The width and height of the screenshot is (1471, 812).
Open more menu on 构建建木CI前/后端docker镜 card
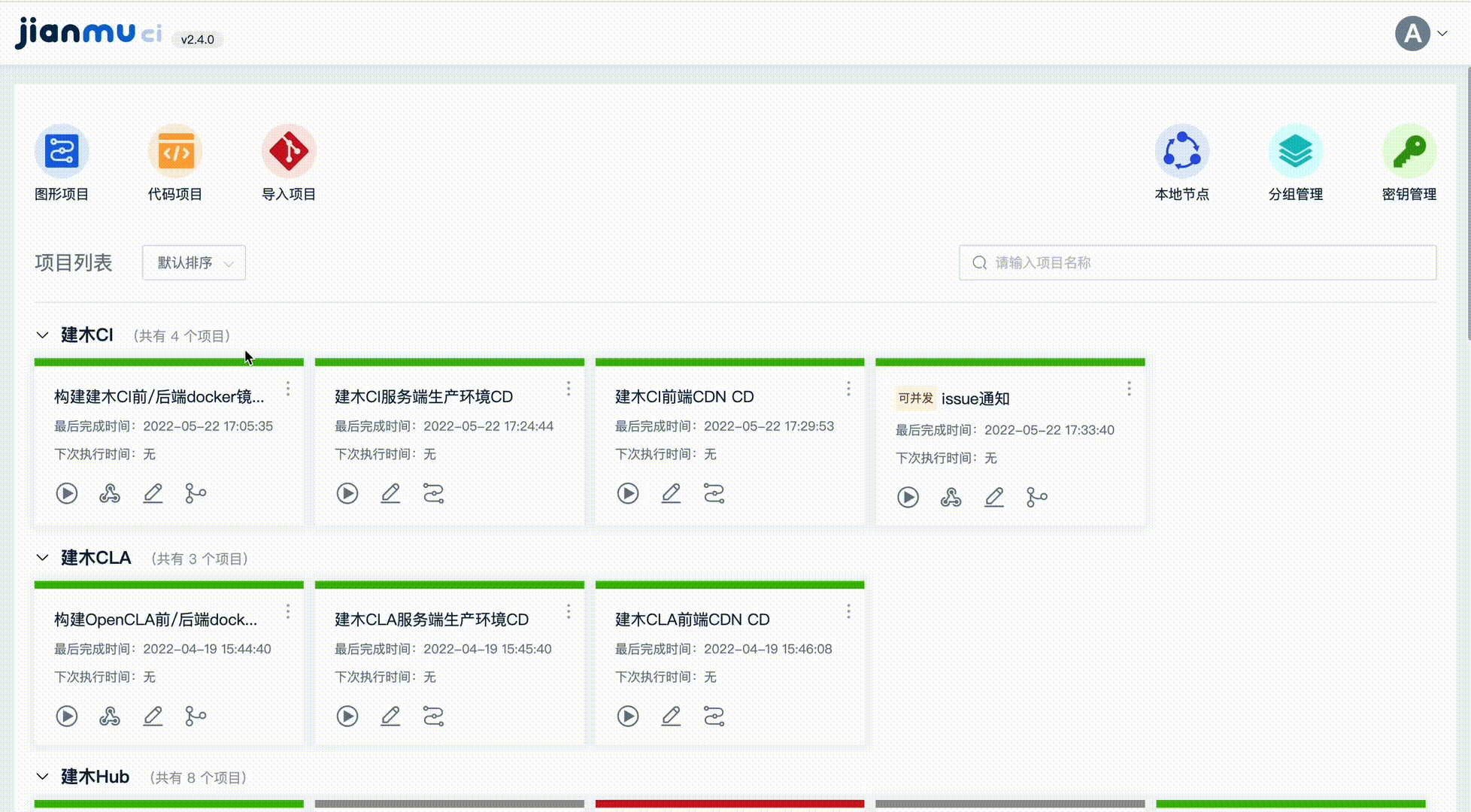click(288, 389)
